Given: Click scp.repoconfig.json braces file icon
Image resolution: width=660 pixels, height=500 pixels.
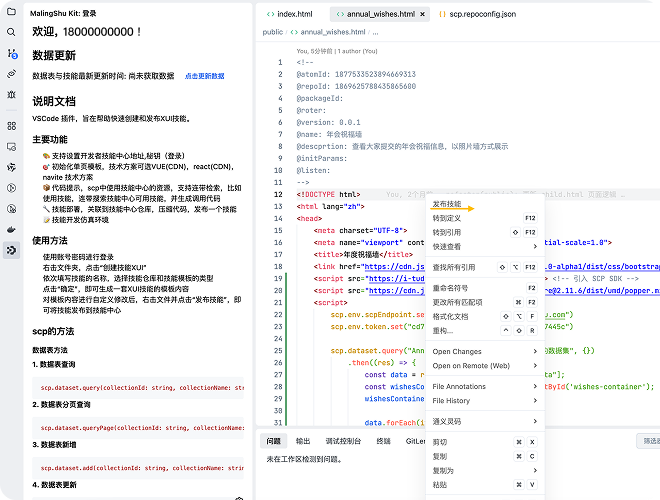Looking at the screenshot, I should pyautogui.click(x=442, y=14).
